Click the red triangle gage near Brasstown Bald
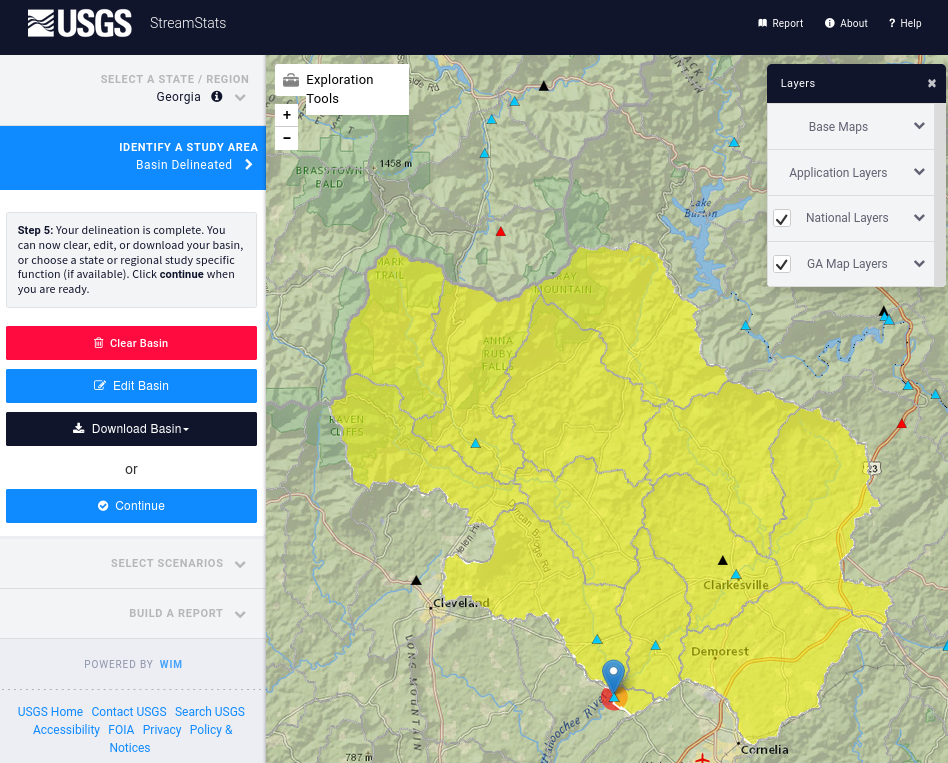The height and width of the screenshot is (763, 948). (501, 232)
